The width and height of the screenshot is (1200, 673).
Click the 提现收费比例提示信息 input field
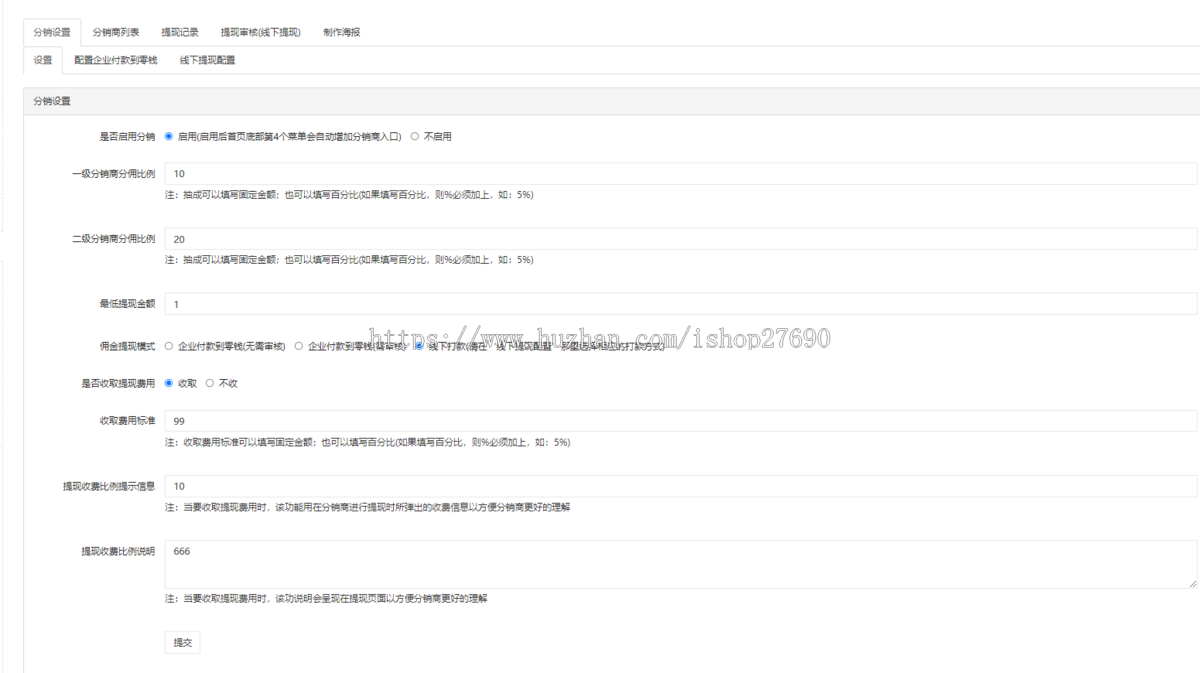point(681,486)
